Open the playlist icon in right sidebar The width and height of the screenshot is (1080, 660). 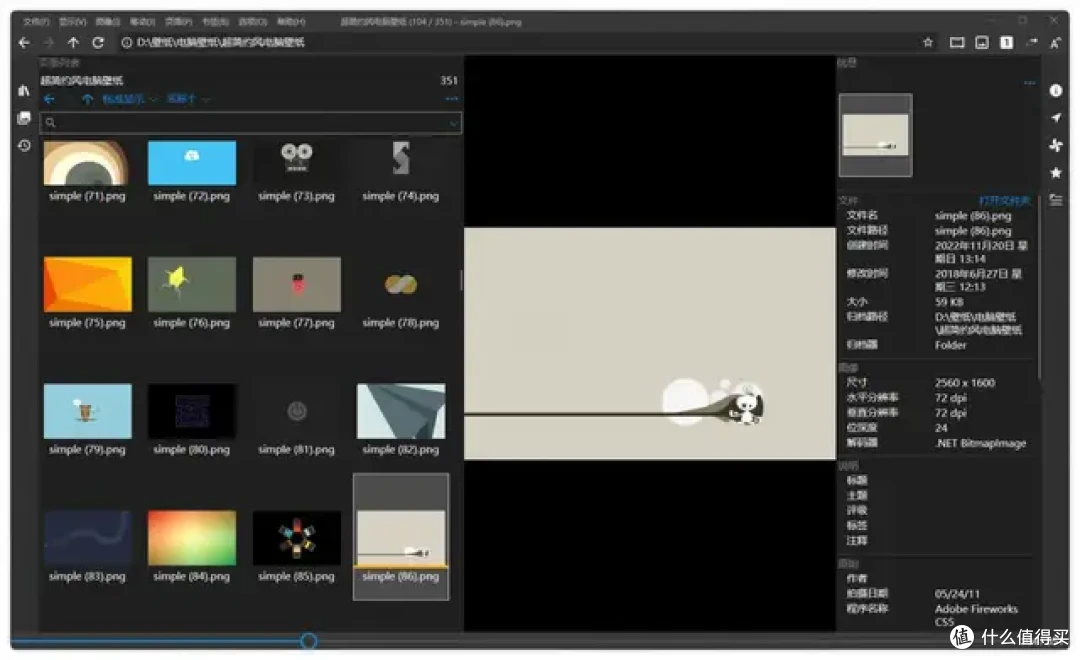[1055, 200]
